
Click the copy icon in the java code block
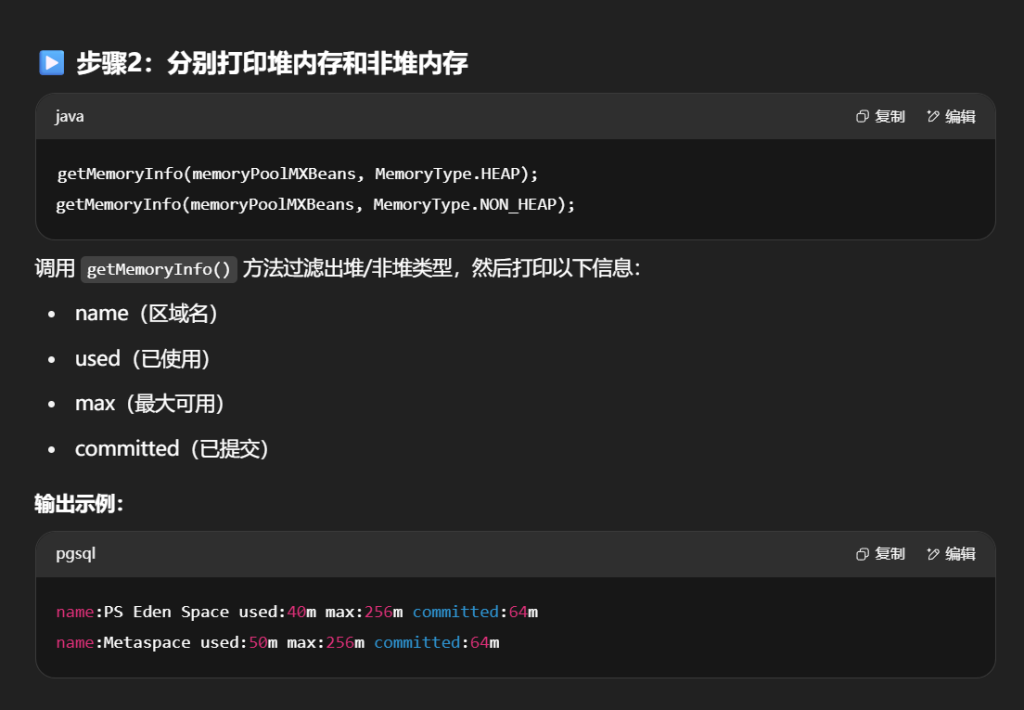point(862,117)
